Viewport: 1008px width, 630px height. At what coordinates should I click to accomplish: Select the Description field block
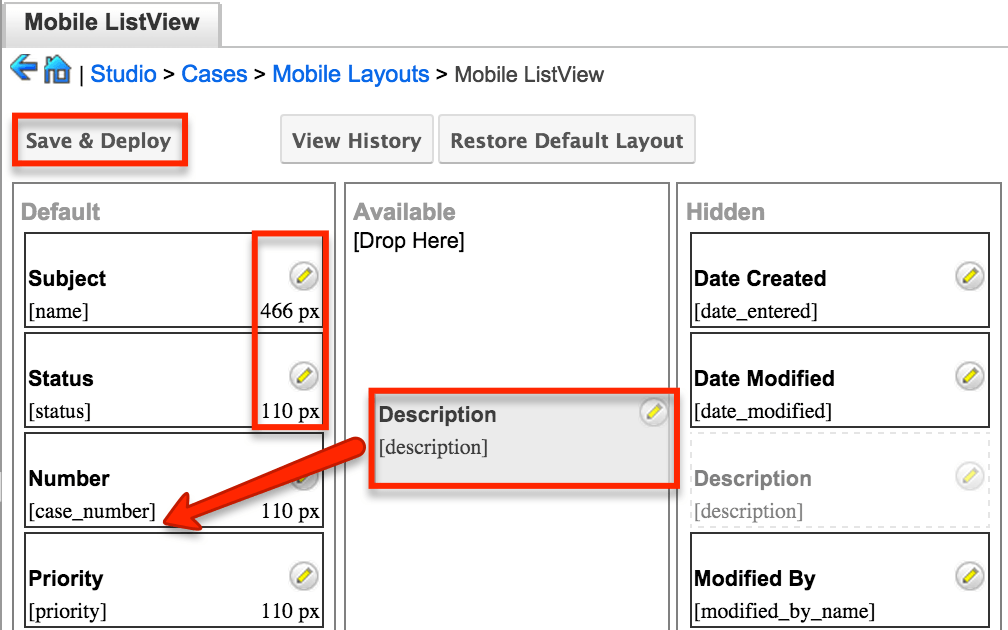tap(500, 430)
